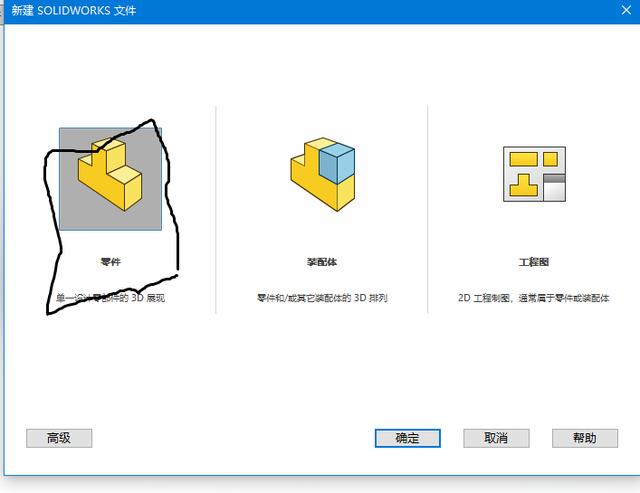Select the 工程图 (Drawing) template icon
The width and height of the screenshot is (640, 493).
click(534, 174)
